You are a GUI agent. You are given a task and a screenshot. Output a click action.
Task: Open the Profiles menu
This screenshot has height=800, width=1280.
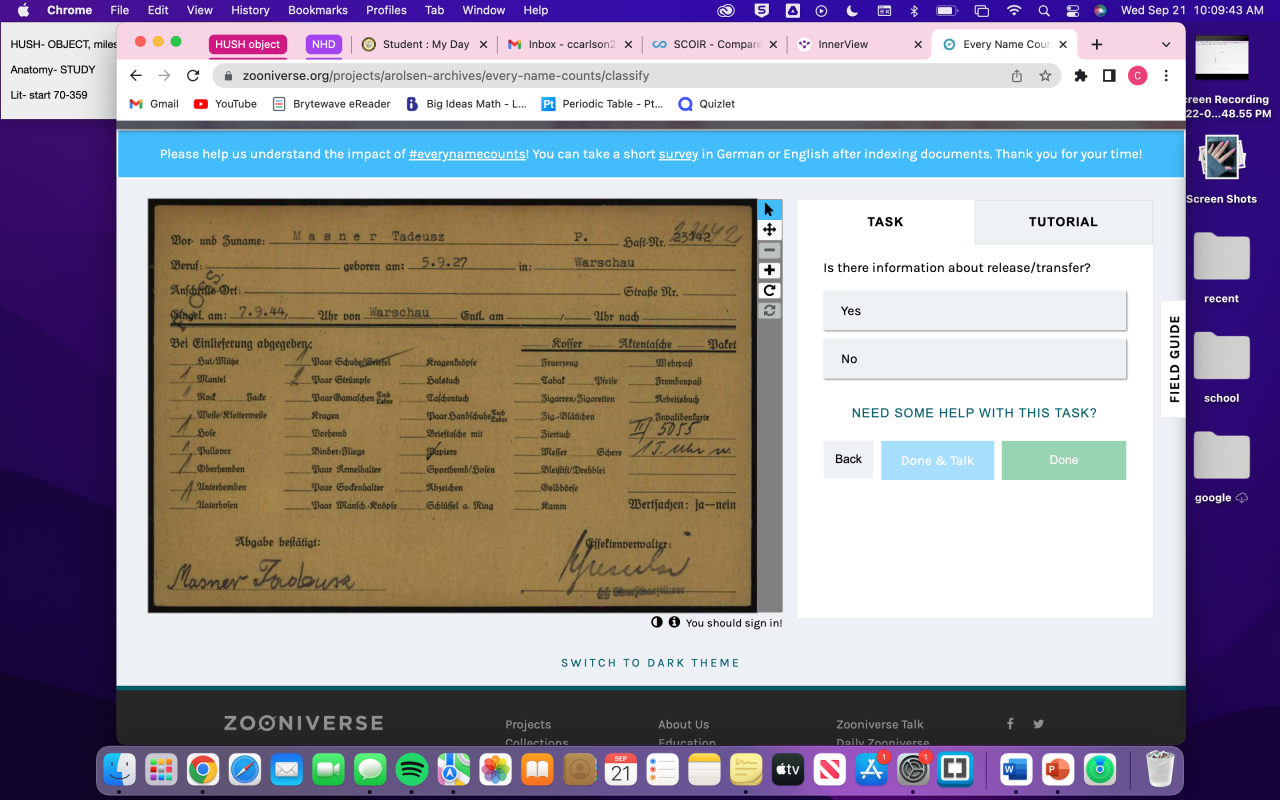[x=386, y=10]
